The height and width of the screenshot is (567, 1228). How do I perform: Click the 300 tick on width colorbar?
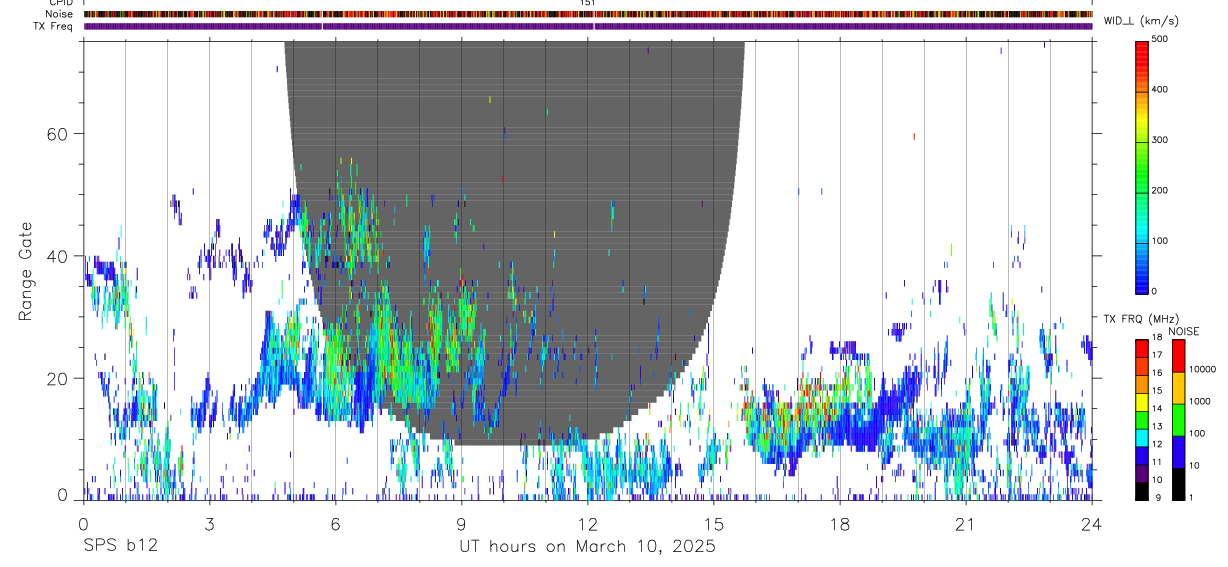click(1162, 140)
